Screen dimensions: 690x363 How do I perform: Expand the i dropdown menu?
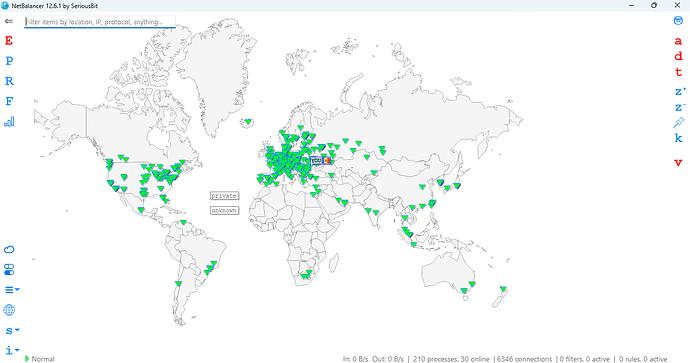coord(12,350)
